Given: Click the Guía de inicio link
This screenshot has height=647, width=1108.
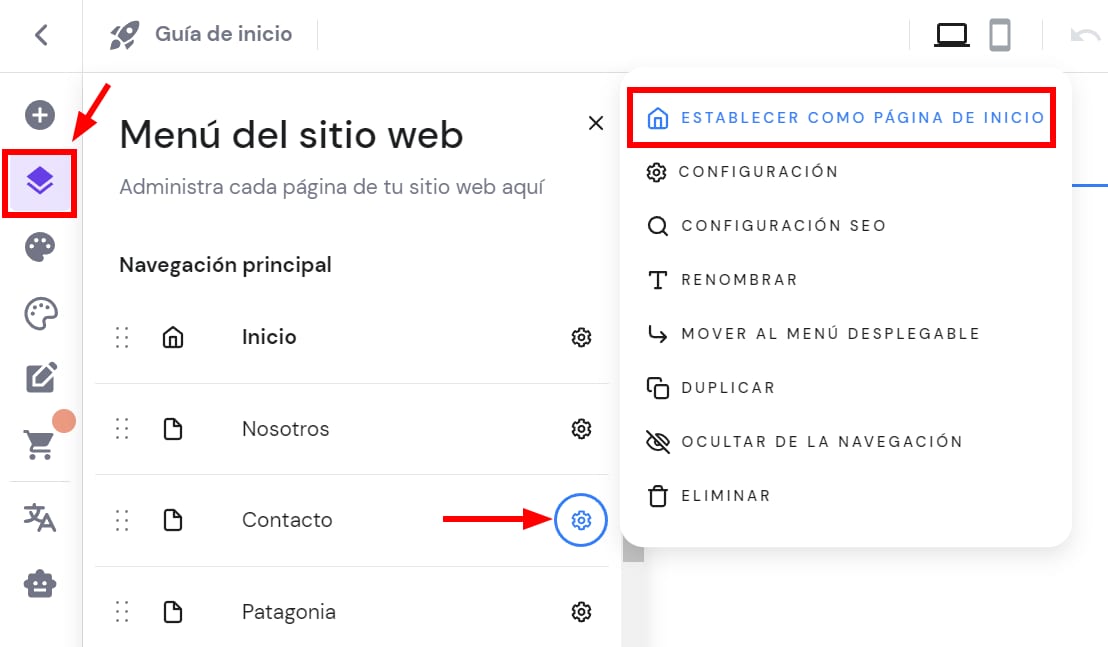Looking at the screenshot, I should point(223,35).
